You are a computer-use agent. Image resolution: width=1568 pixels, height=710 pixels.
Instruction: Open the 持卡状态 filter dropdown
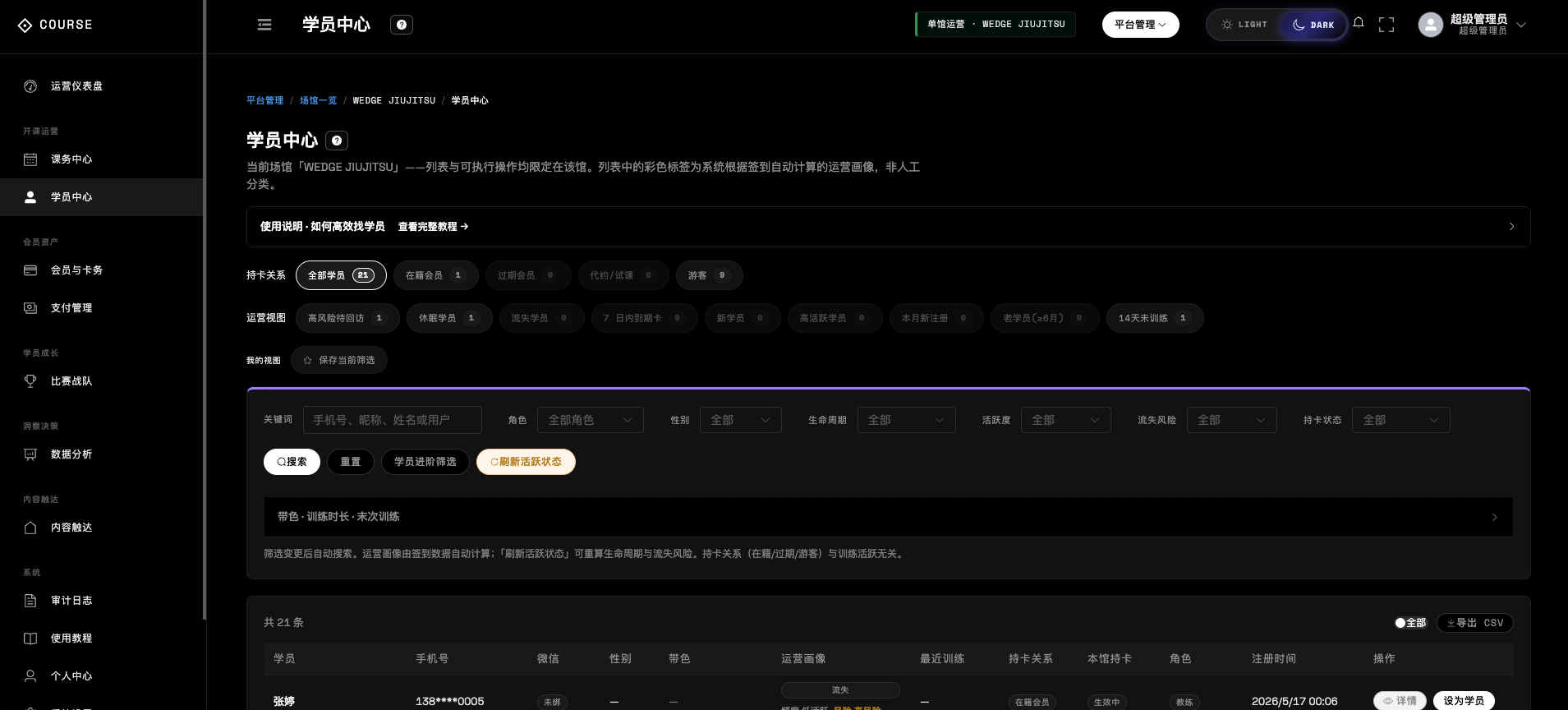pos(1401,420)
